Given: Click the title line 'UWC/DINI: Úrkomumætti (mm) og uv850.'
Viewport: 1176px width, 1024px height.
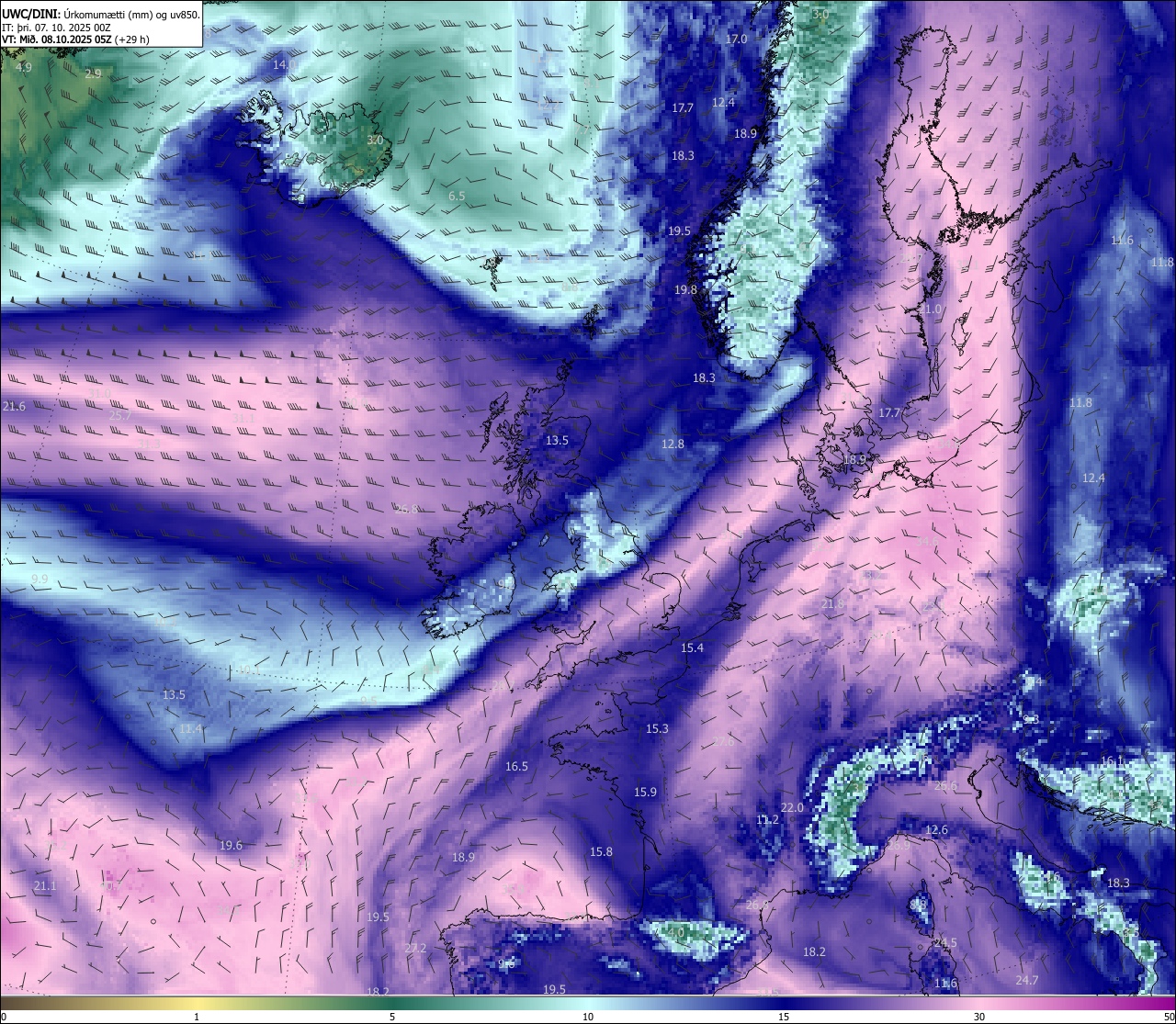Looking at the screenshot, I should (x=100, y=14).
